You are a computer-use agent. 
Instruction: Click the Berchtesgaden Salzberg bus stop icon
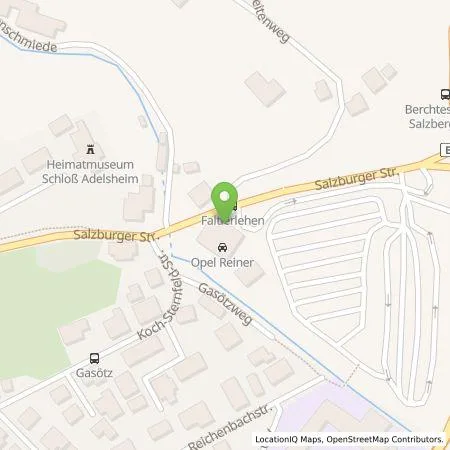point(445,94)
